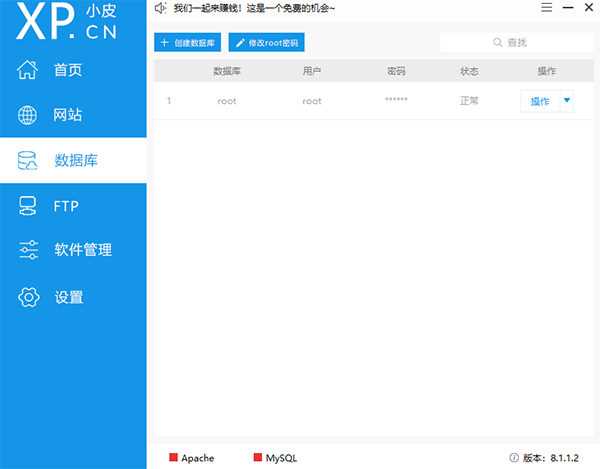
Task: Click the sliders icon for 软件管理
Action: pos(28,250)
